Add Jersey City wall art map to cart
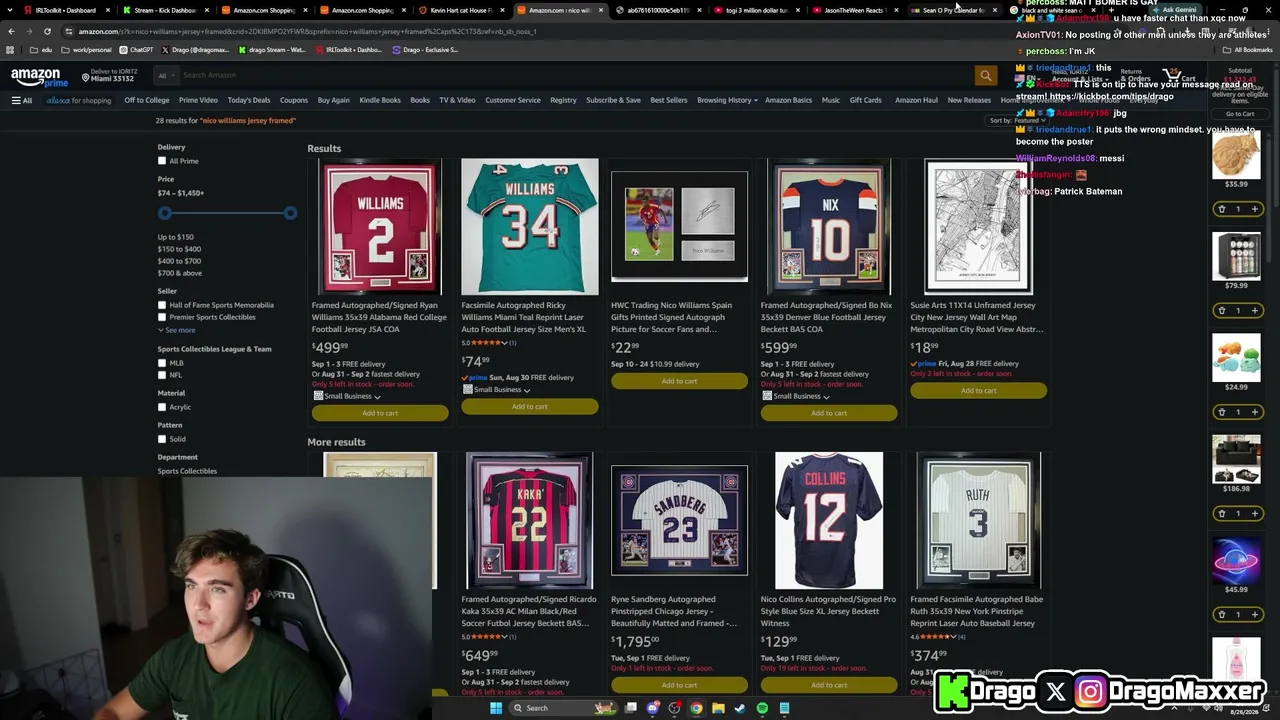Viewport: 1280px width, 720px height. [x=979, y=391]
